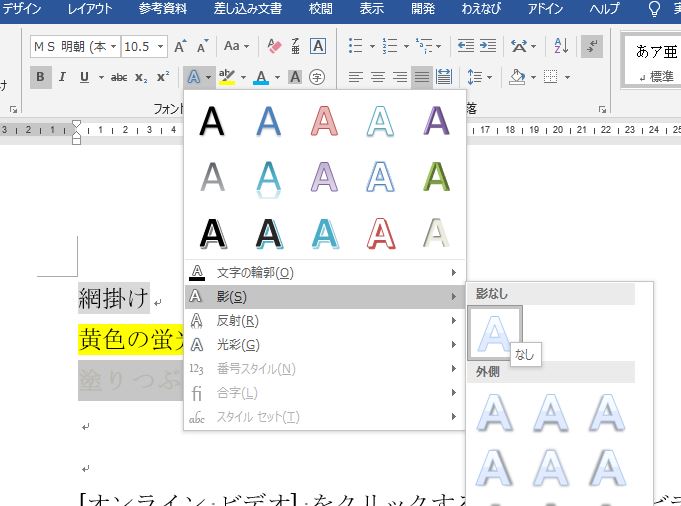
Task: Click the Text Effects A icon
Action: (194, 77)
